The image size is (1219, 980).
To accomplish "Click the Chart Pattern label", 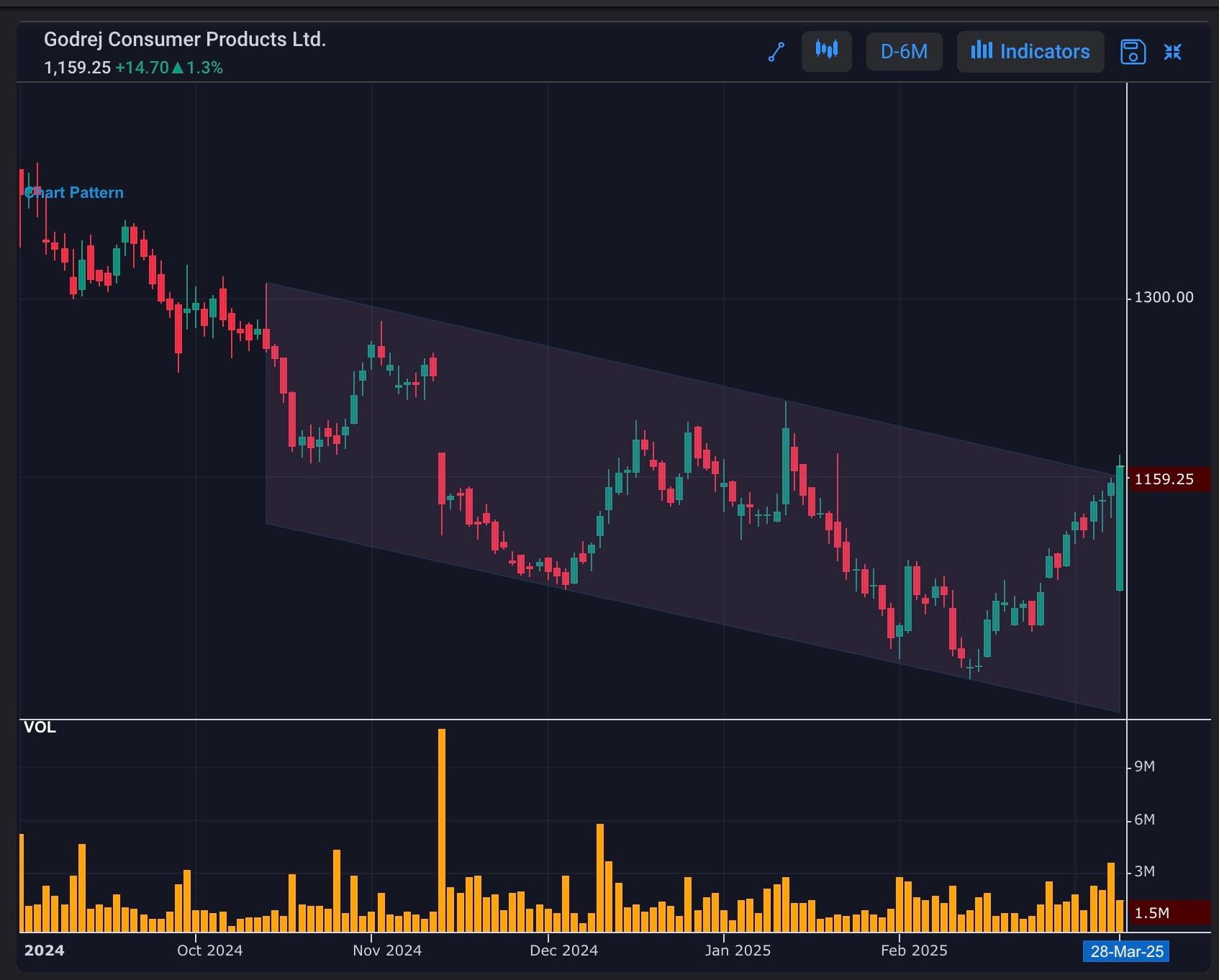I will [x=74, y=193].
